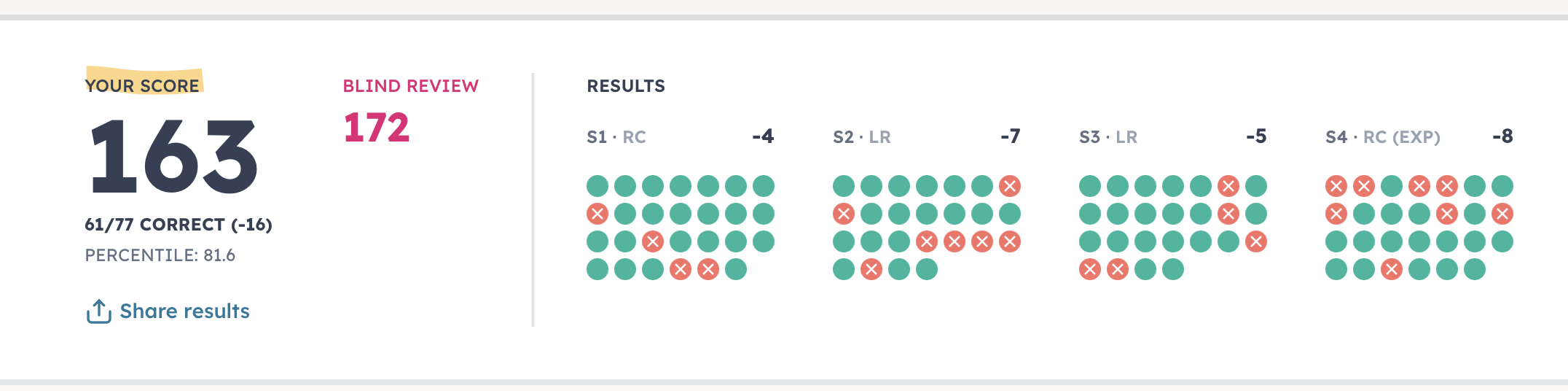
Task: Click the S1 · RC section header
Action: coord(616,137)
